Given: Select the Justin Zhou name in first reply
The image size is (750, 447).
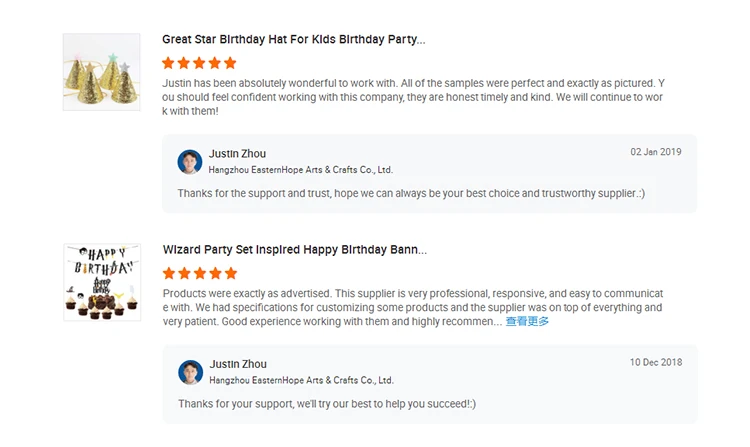Looking at the screenshot, I should [x=237, y=154].
